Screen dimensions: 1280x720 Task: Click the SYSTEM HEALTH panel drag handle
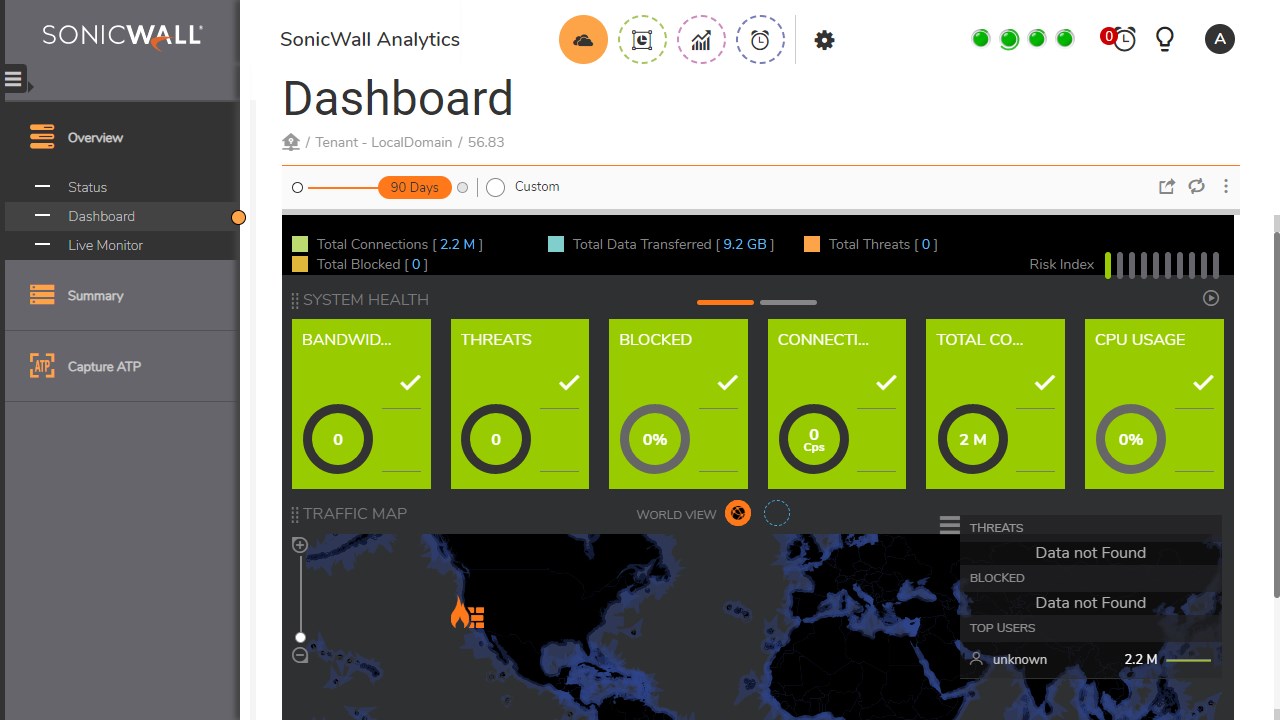[295, 300]
